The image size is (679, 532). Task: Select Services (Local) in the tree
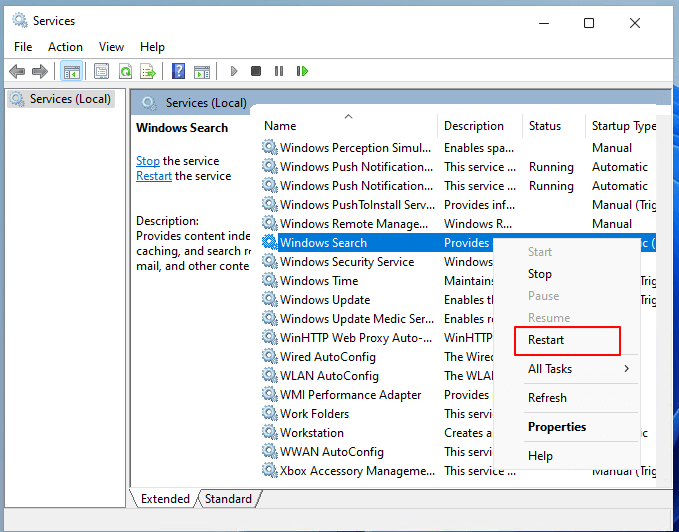70,99
